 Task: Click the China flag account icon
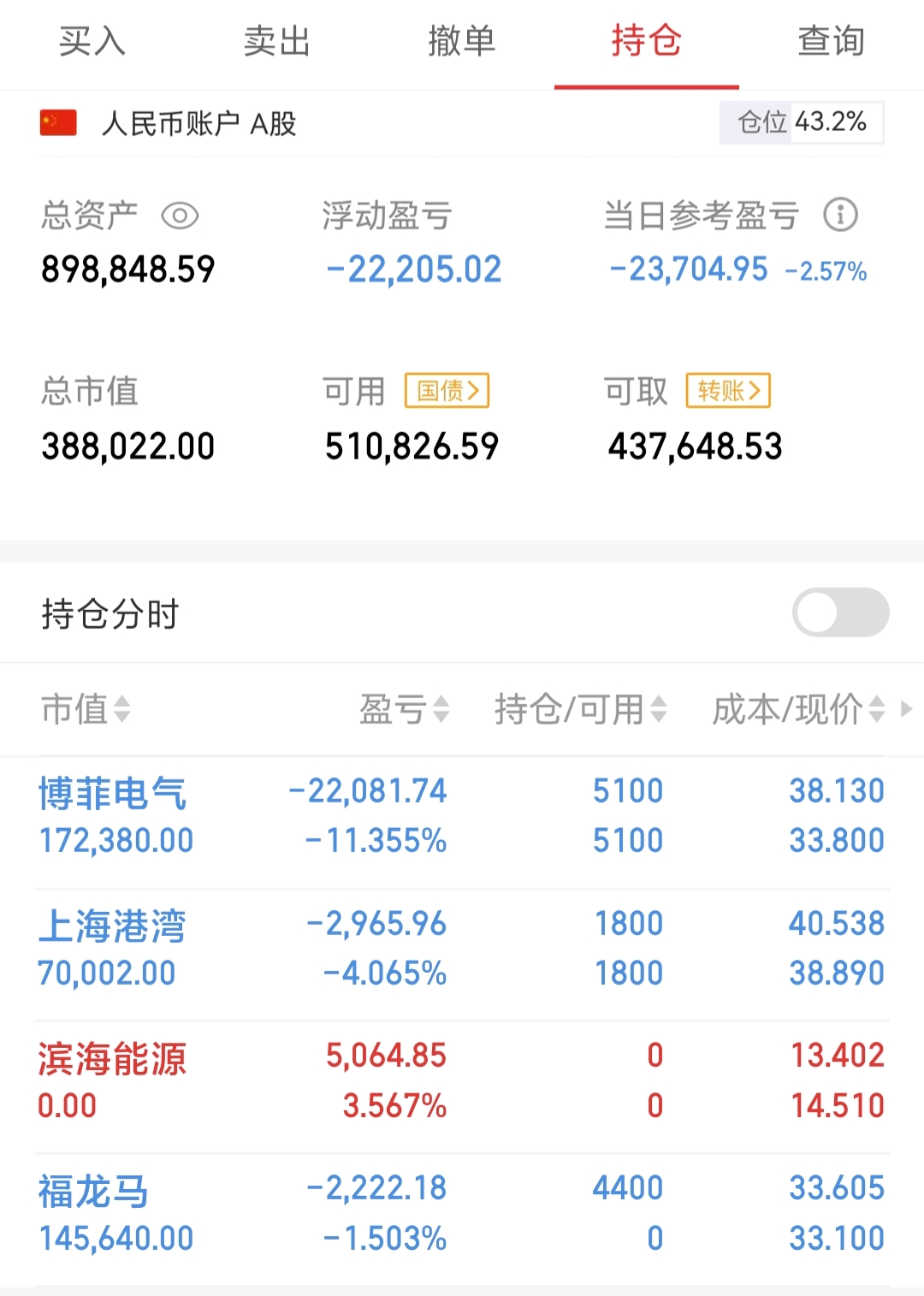point(58,123)
